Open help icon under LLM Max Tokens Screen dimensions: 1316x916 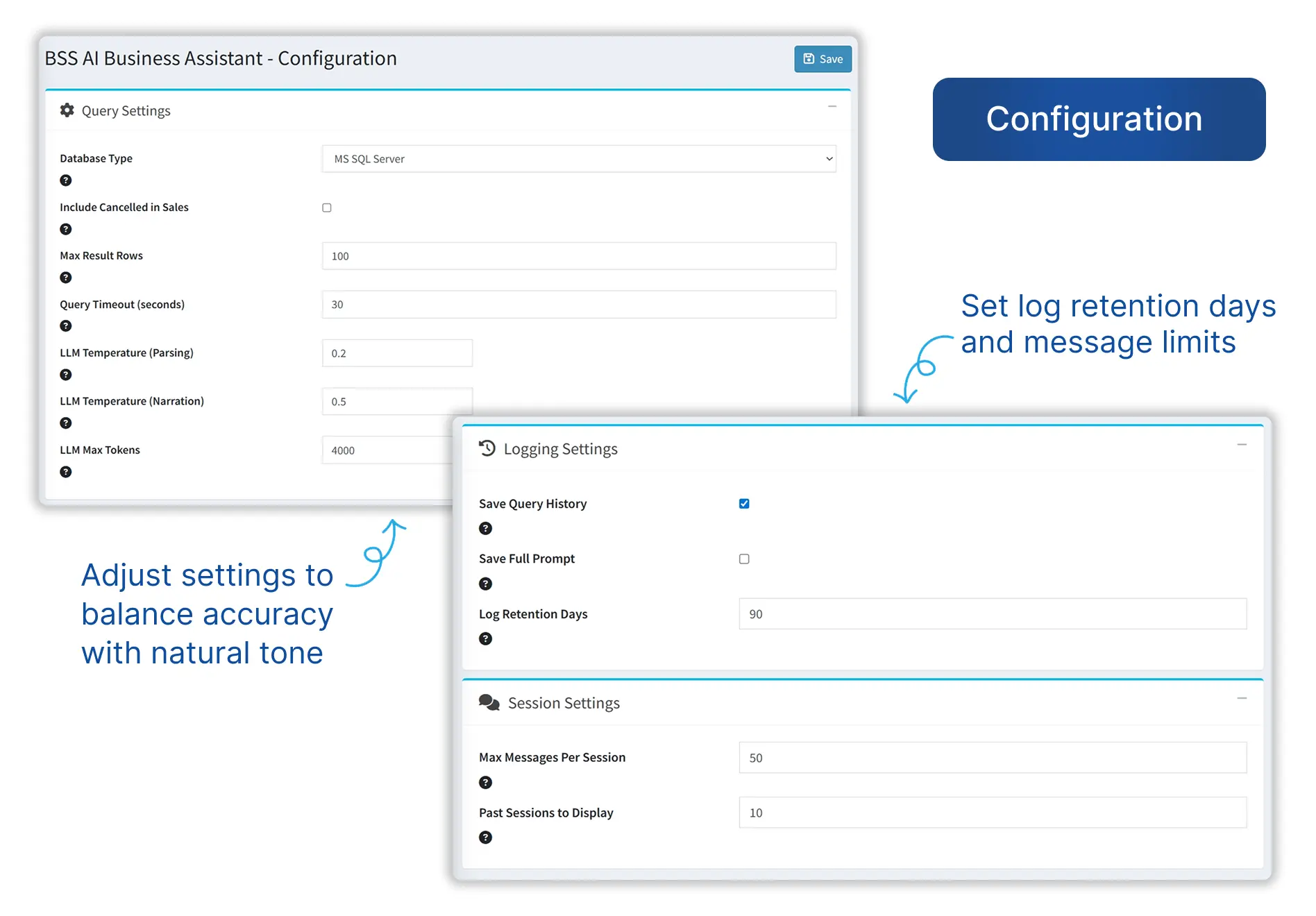(x=66, y=472)
